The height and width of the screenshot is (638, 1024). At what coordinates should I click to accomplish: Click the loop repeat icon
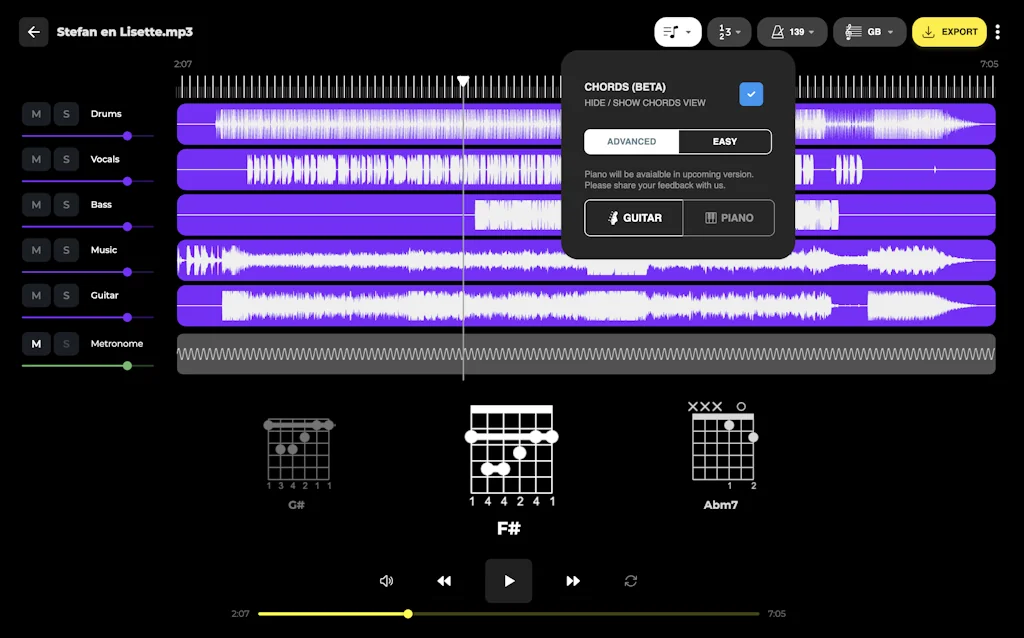(631, 580)
